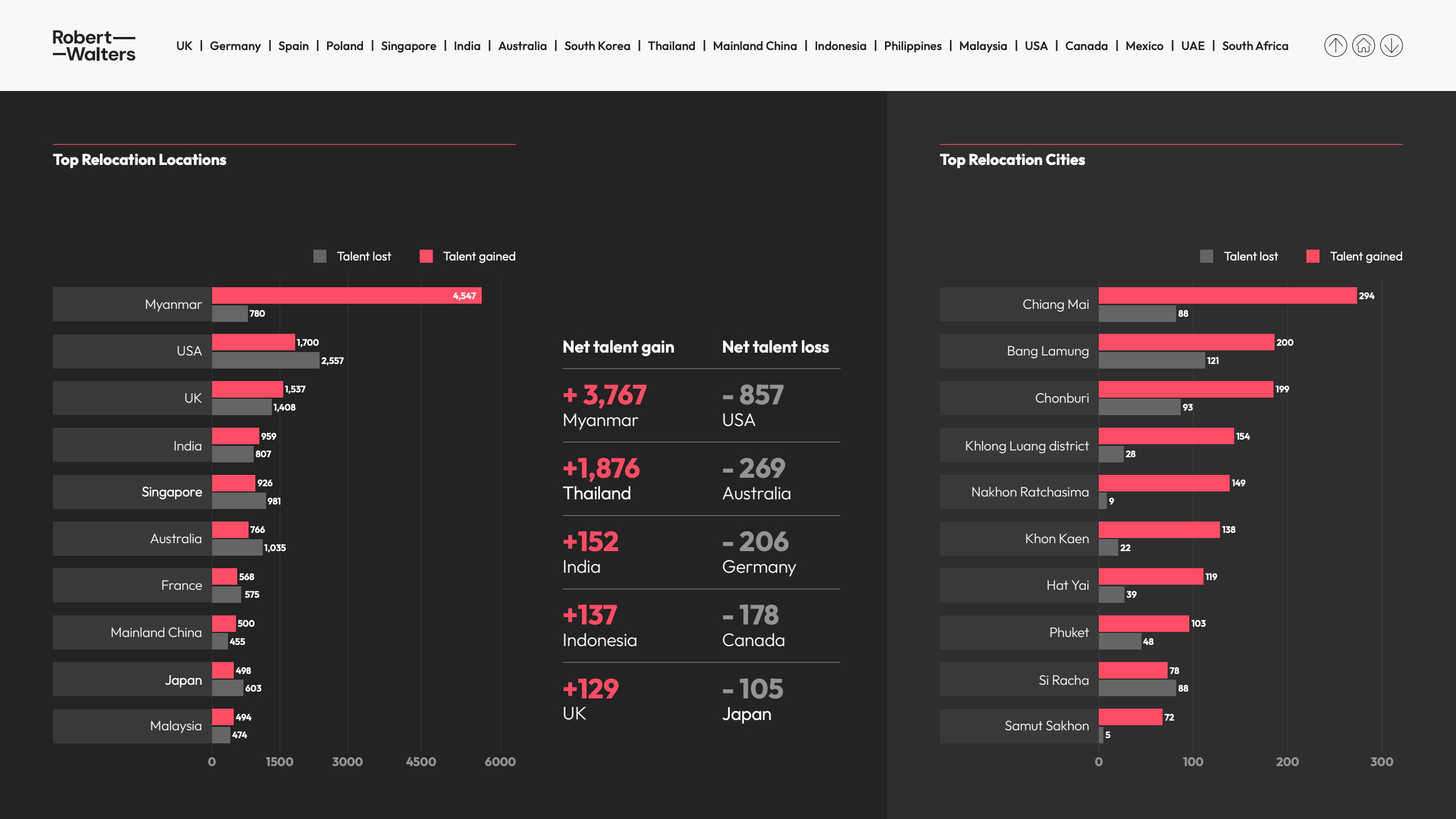Viewport: 1456px width, 819px height.
Task: Click the Myanmar talent gained bar 4,547
Action: point(346,296)
